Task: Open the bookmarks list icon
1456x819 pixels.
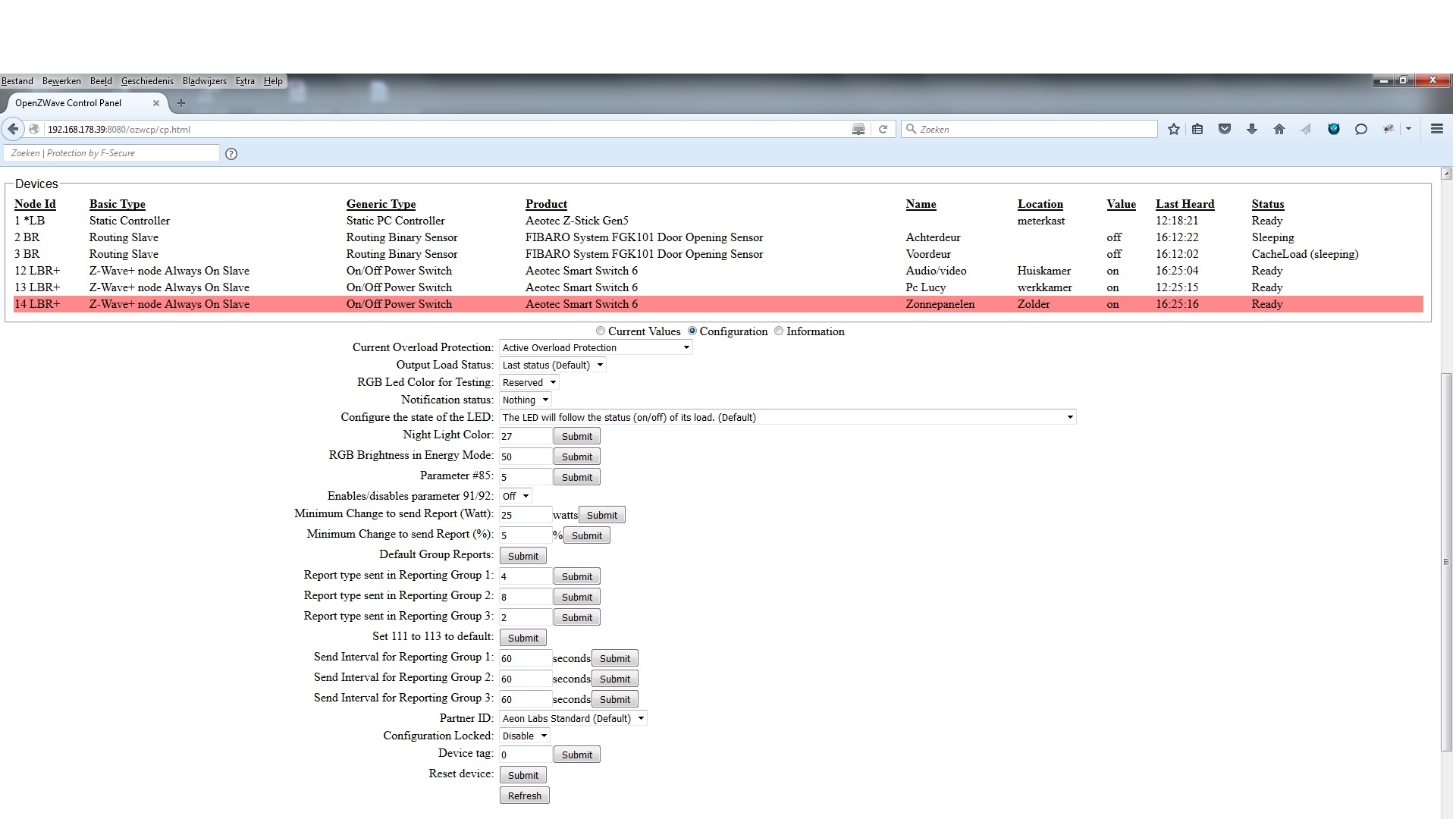Action: pyautogui.click(x=1197, y=130)
